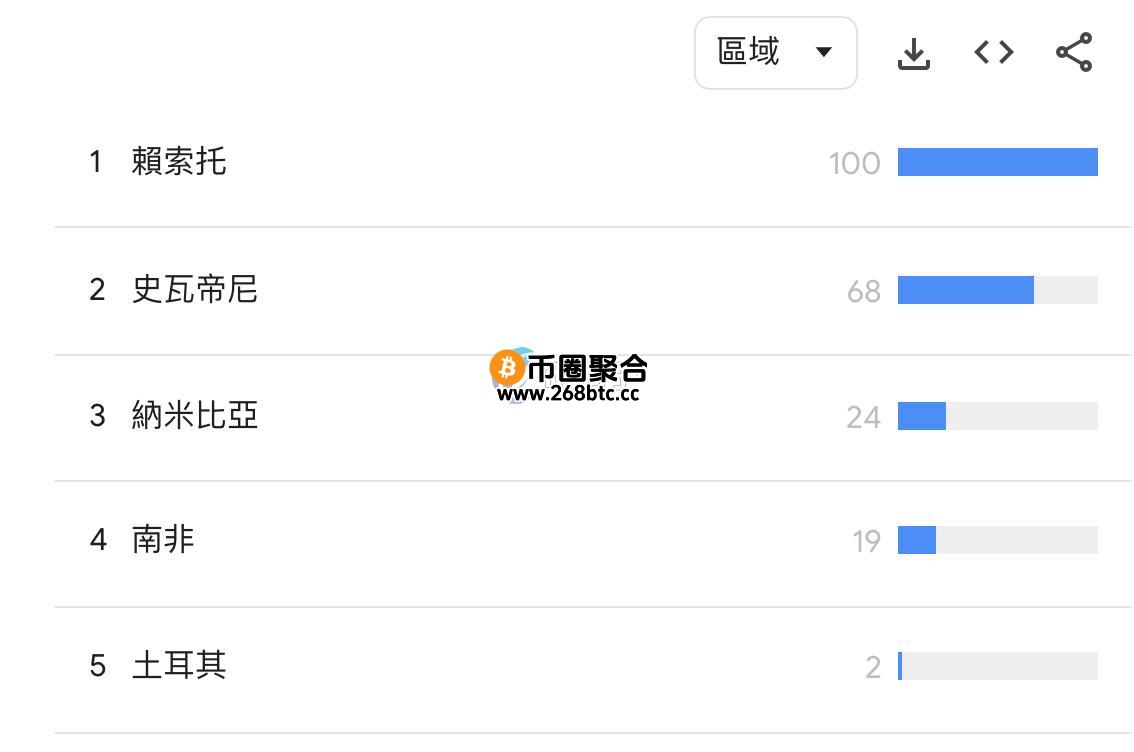Click the blue bar for 賴索托
The height and width of the screenshot is (752, 1134).
[x=997, y=162]
